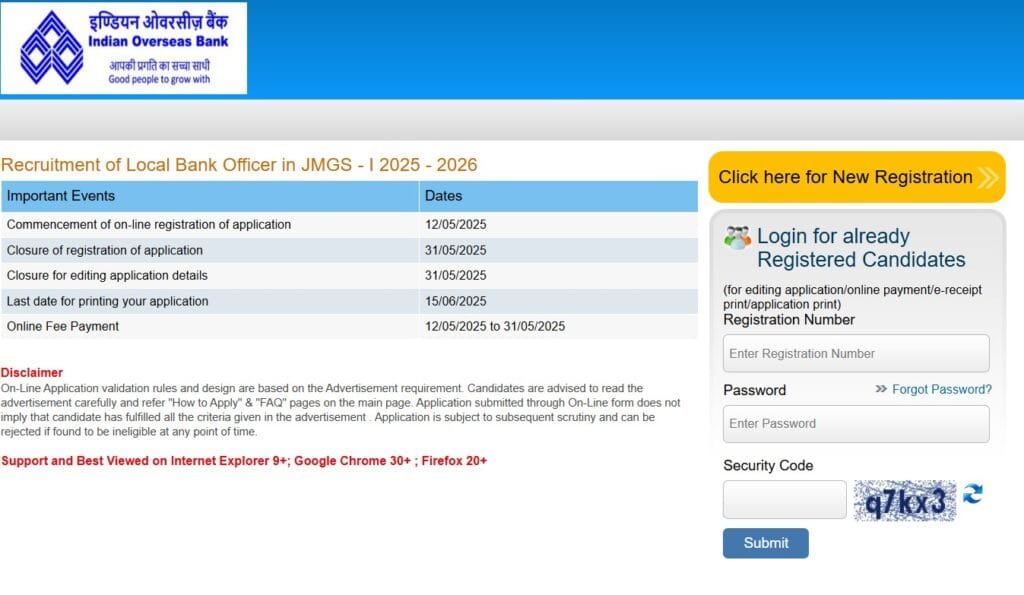Select the Dates column header
Viewport: 1024px width, 595px height.
(x=443, y=196)
